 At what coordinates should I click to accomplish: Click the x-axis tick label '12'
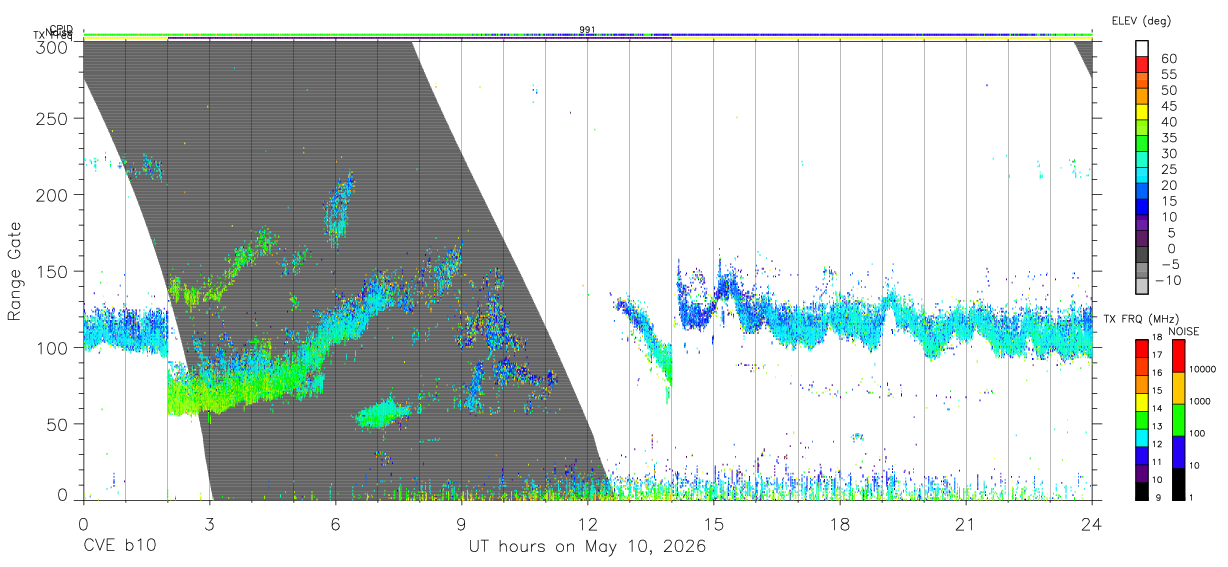587,524
